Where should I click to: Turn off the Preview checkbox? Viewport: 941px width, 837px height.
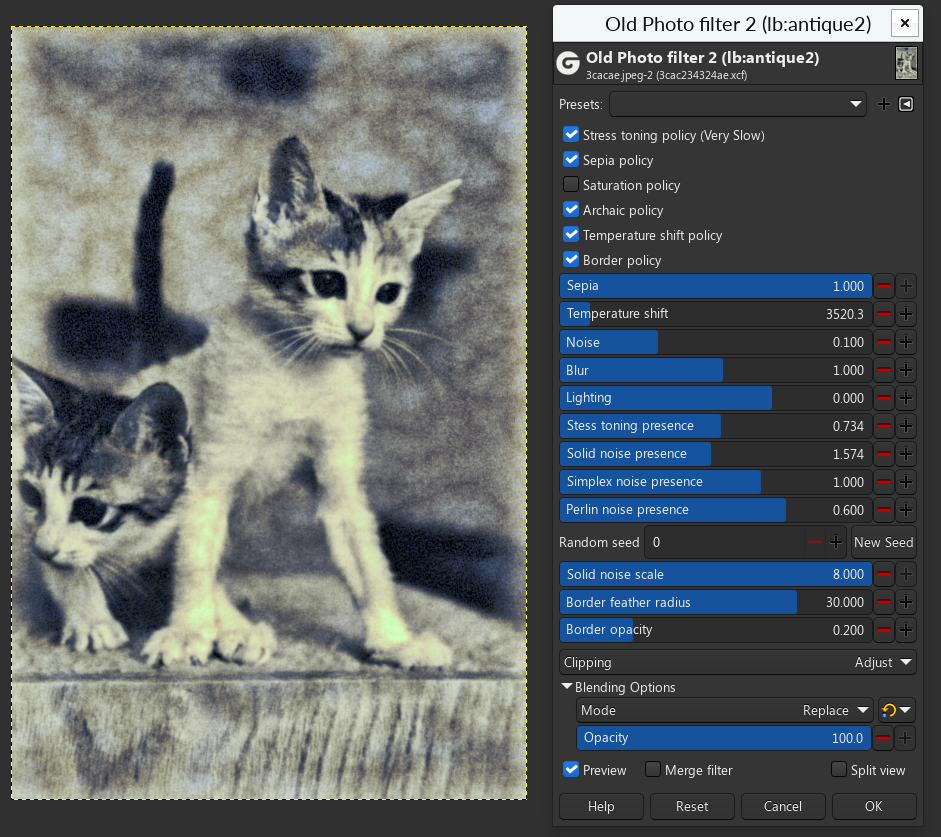click(571, 769)
